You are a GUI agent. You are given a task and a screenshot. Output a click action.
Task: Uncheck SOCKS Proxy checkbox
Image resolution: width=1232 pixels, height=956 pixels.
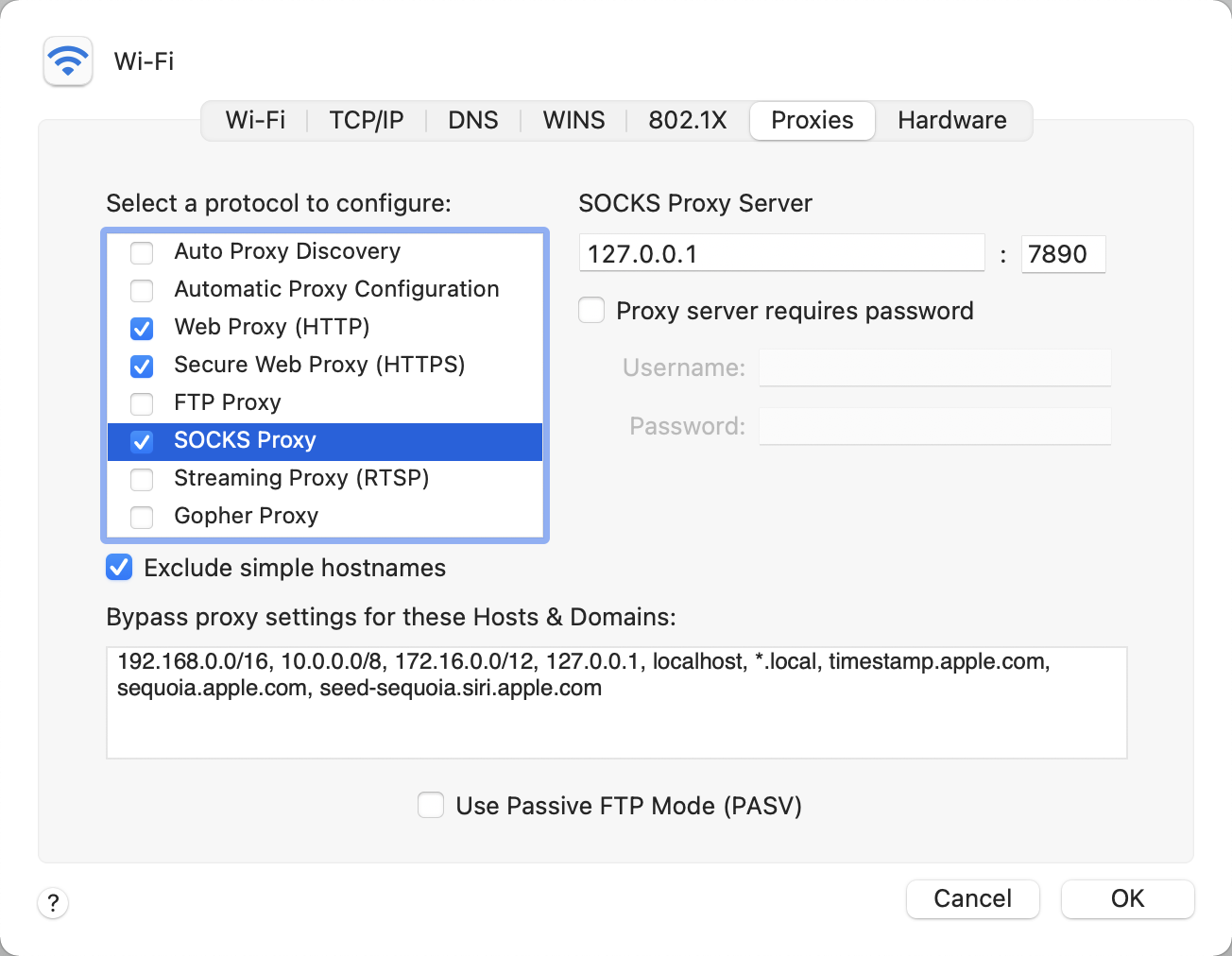(x=142, y=441)
